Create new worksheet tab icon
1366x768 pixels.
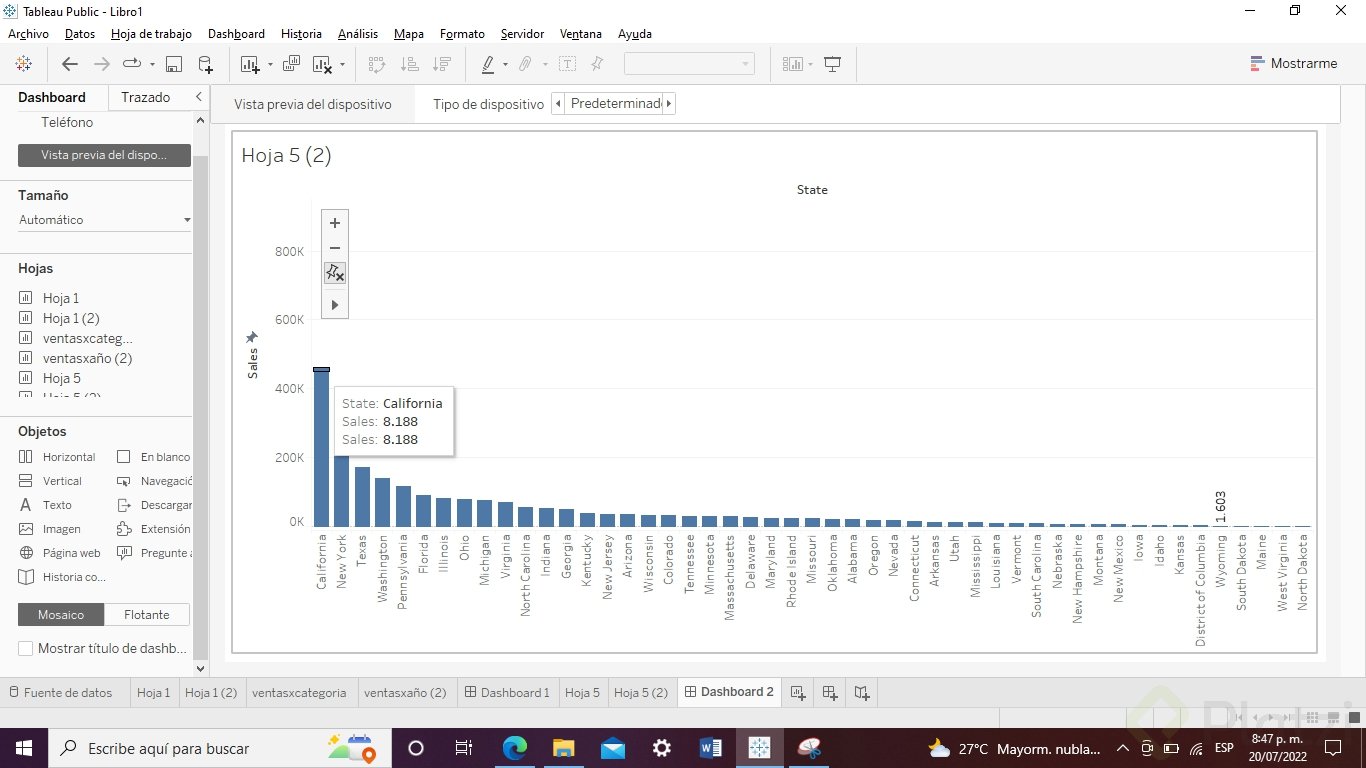pyautogui.click(x=797, y=692)
